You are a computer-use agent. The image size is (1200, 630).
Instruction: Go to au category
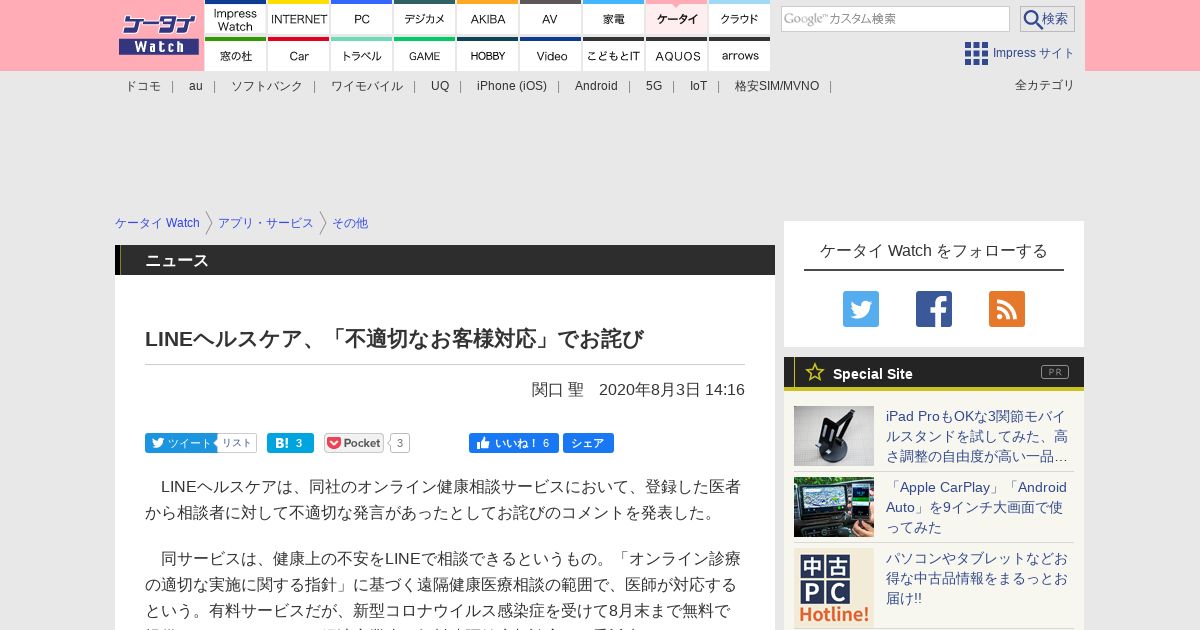pos(196,86)
